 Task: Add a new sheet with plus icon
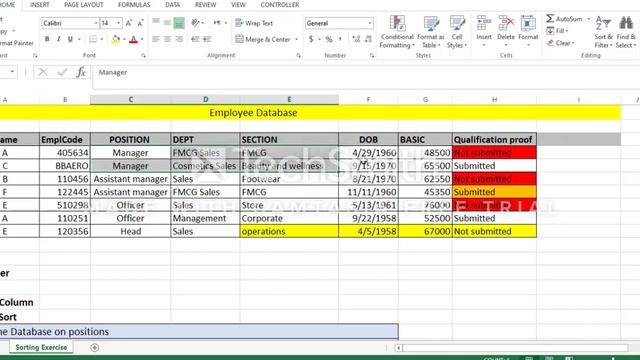pyautogui.click(x=95, y=347)
